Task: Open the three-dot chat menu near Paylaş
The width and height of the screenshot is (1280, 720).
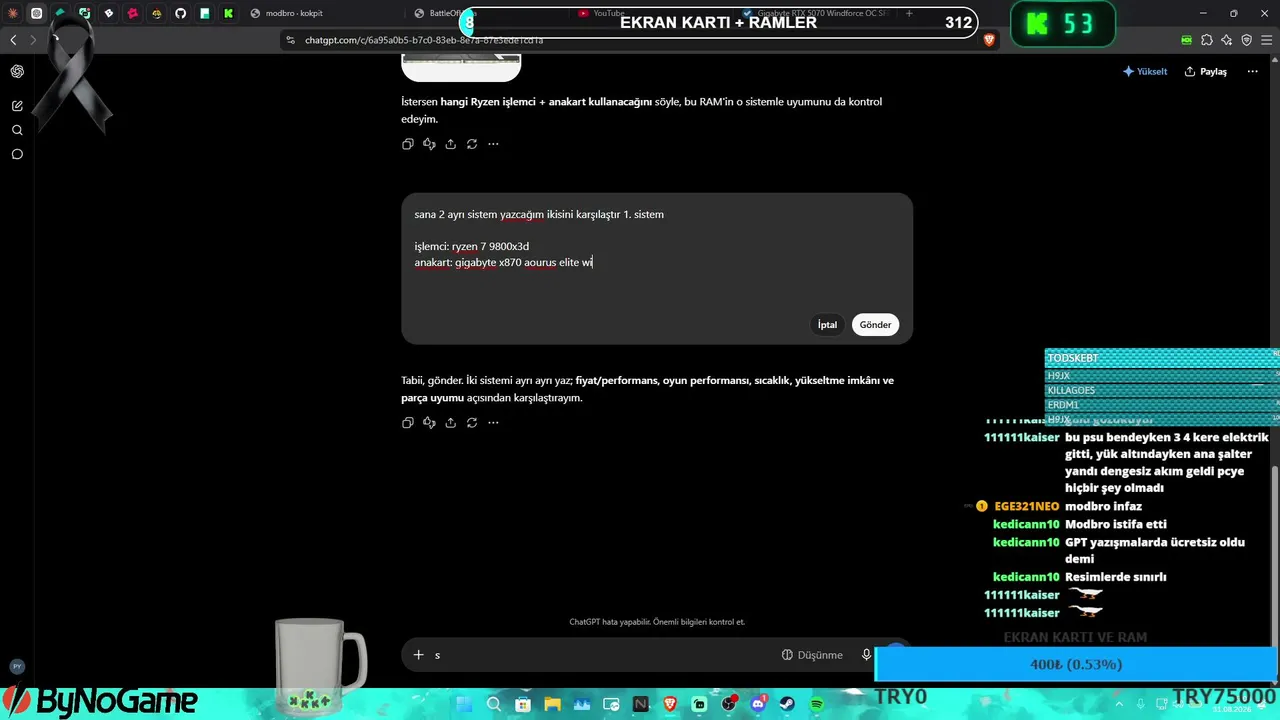Action: click(1252, 72)
